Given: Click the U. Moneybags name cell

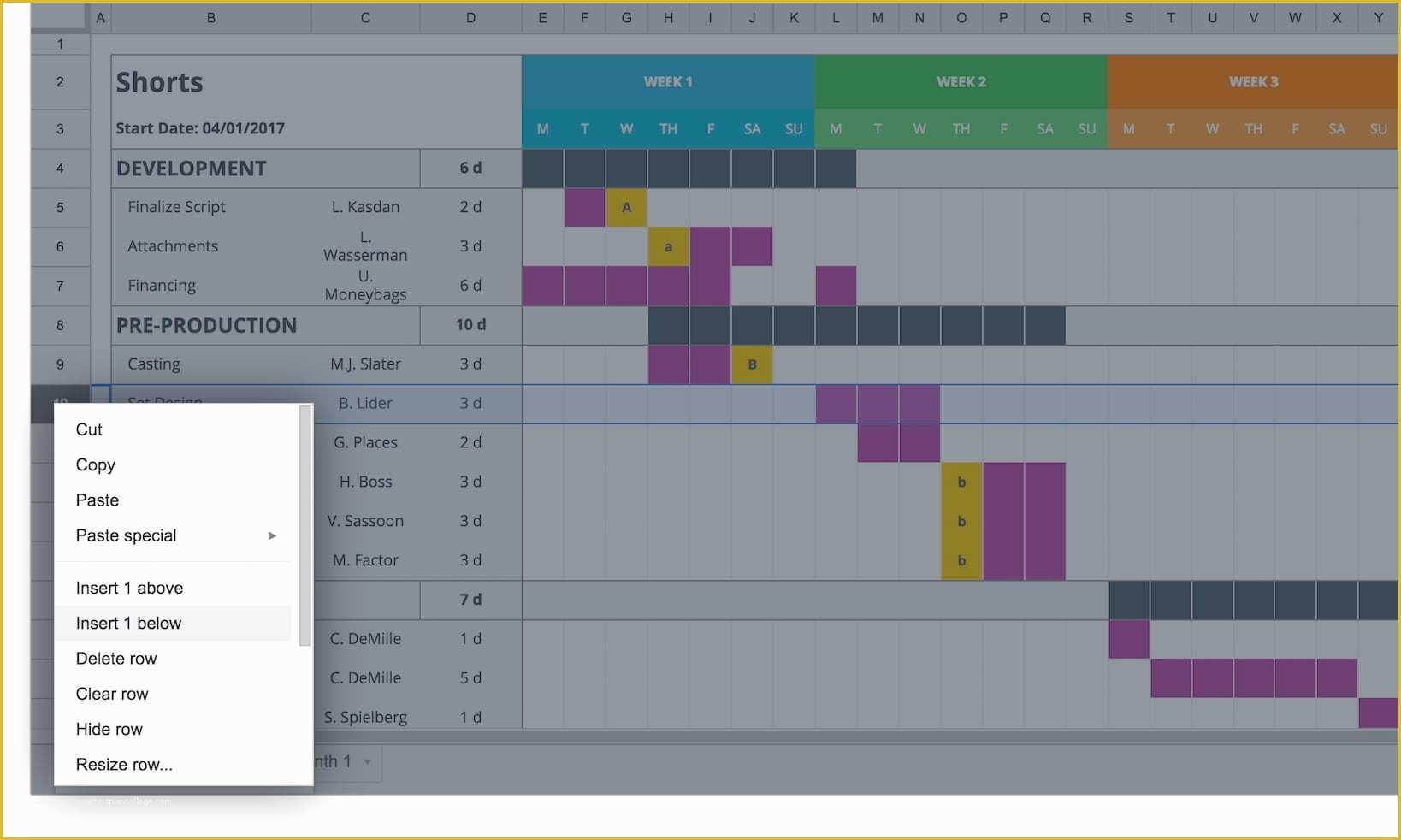Looking at the screenshot, I should pos(365,286).
